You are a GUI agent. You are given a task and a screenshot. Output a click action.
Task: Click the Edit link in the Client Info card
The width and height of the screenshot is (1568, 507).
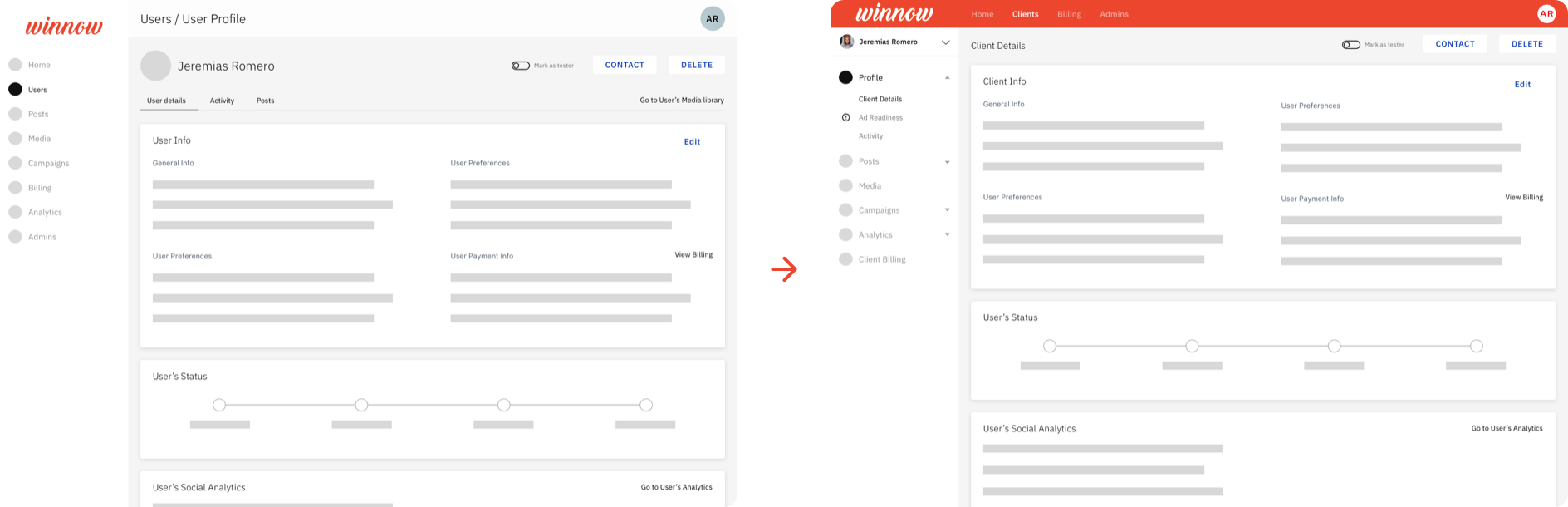click(x=1521, y=85)
